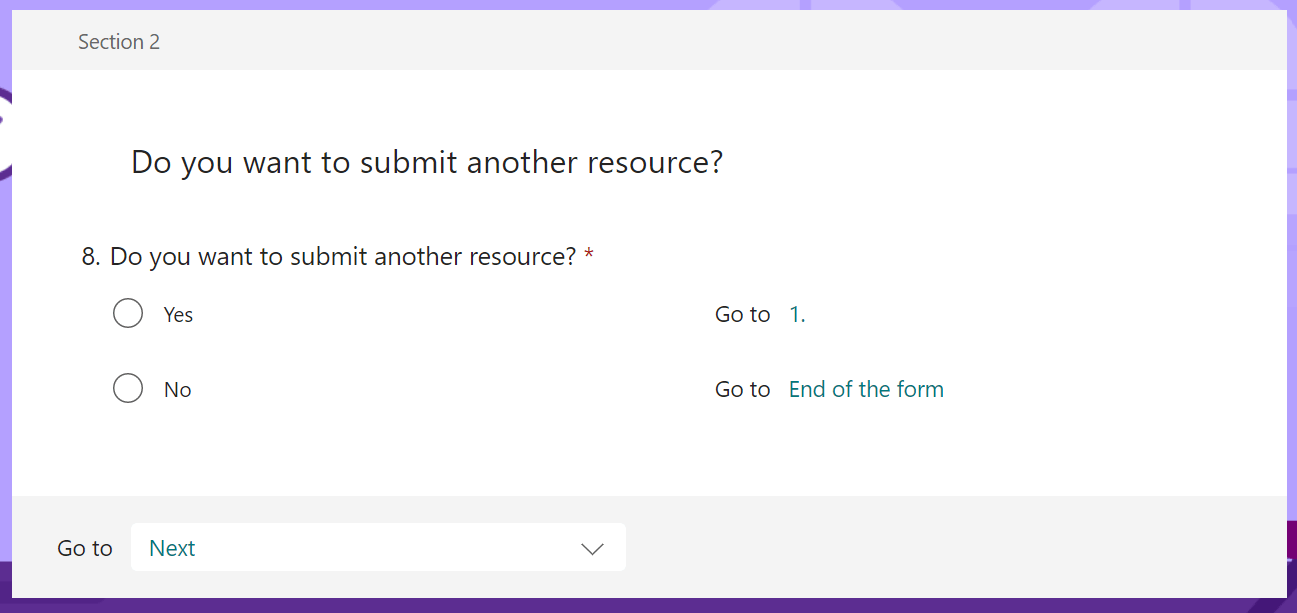Screen dimensions: 1297x613
Task: Select the No radio button
Action: (x=128, y=388)
